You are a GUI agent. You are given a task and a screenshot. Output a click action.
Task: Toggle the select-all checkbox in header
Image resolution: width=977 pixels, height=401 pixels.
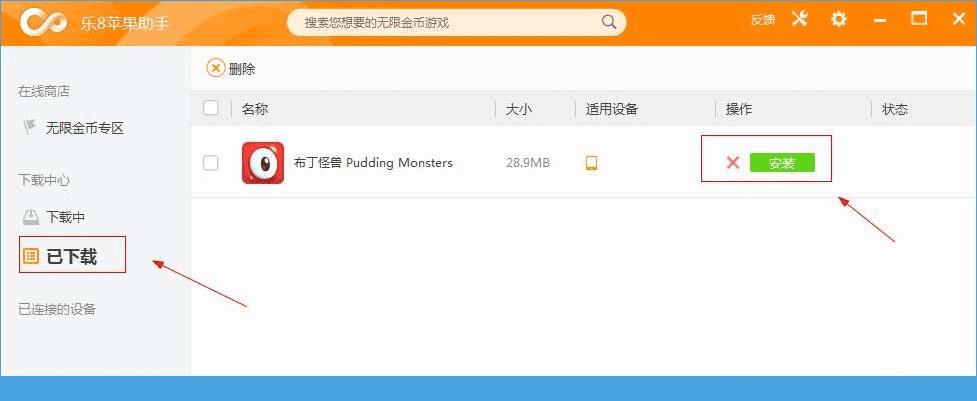tap(211, 108)
